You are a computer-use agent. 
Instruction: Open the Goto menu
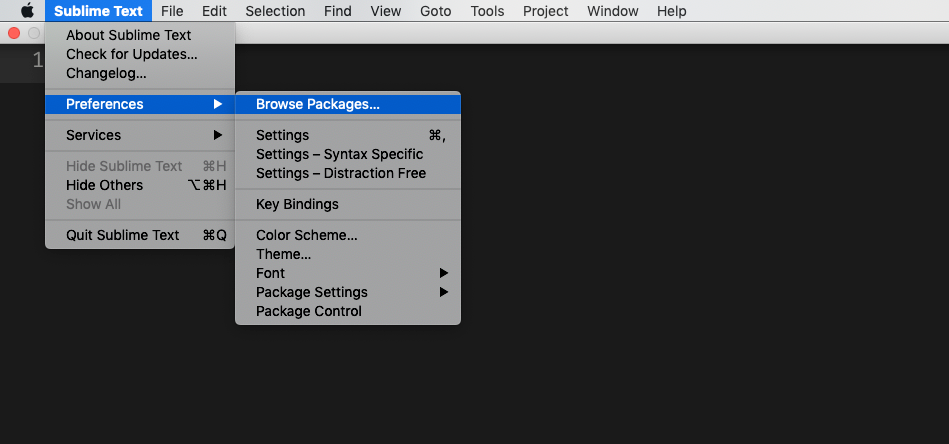click(x=436, y=11)
